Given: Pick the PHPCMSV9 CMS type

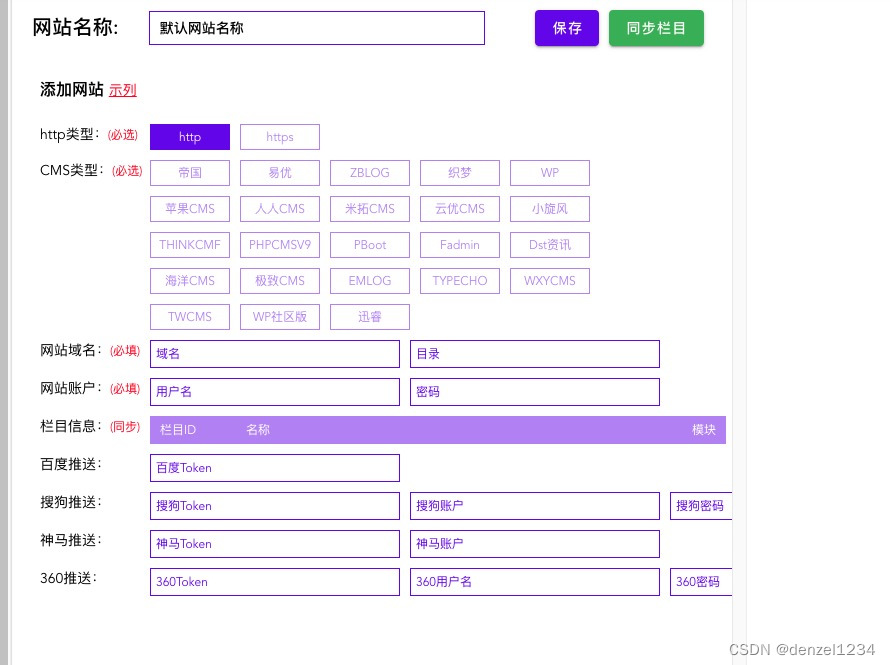Looking at the screenshot, I should point(280,245).
